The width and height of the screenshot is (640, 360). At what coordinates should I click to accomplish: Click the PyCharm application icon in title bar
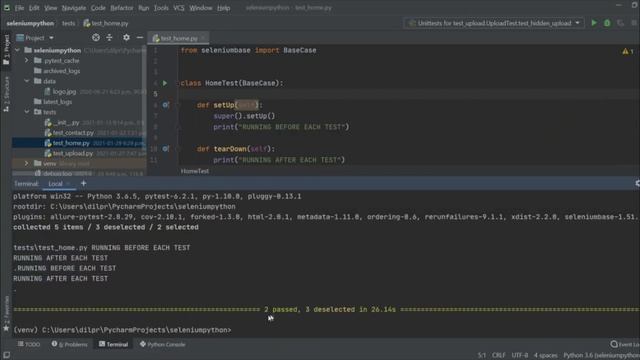[7, 7]
